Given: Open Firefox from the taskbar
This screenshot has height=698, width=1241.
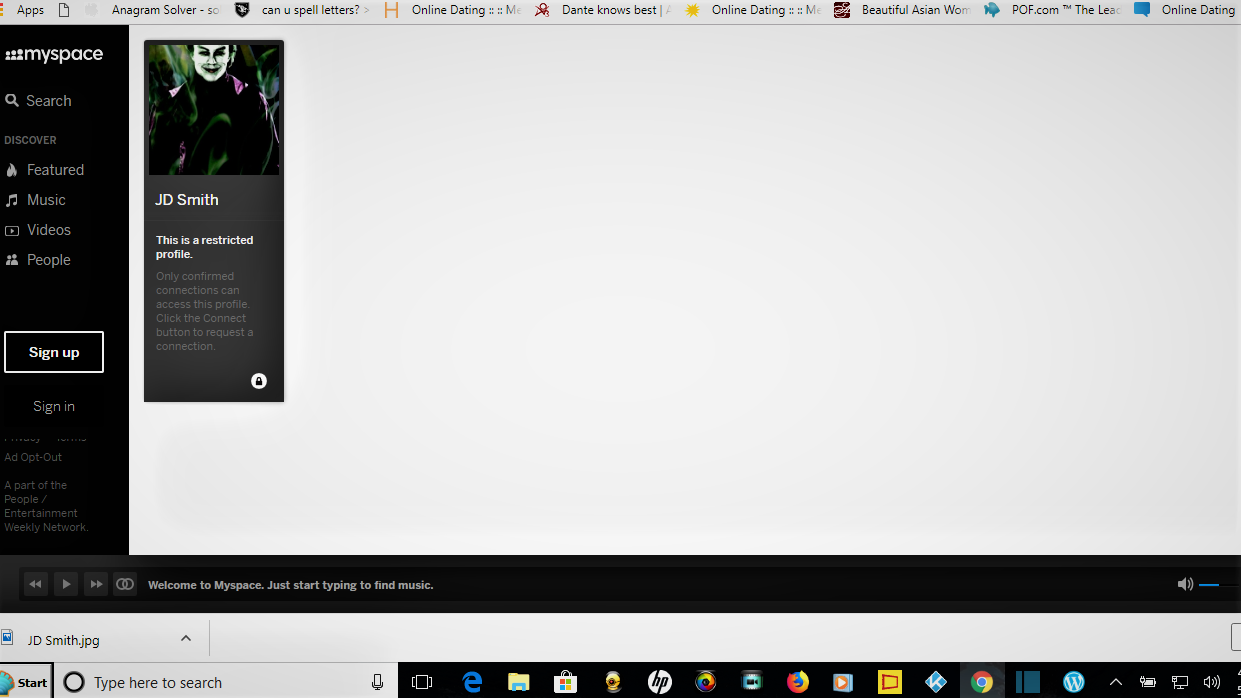Looking at the screenshot, I should (797, 682).
